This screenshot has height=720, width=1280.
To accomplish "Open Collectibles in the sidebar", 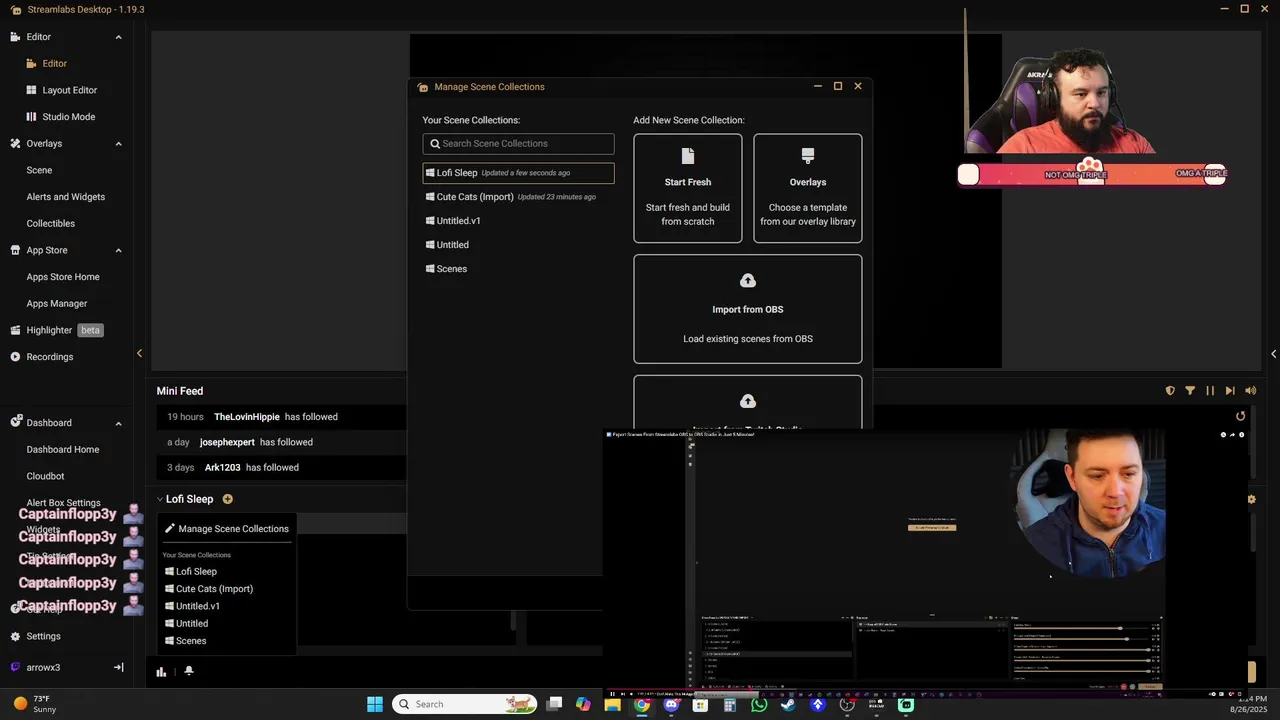I will 50,224.
